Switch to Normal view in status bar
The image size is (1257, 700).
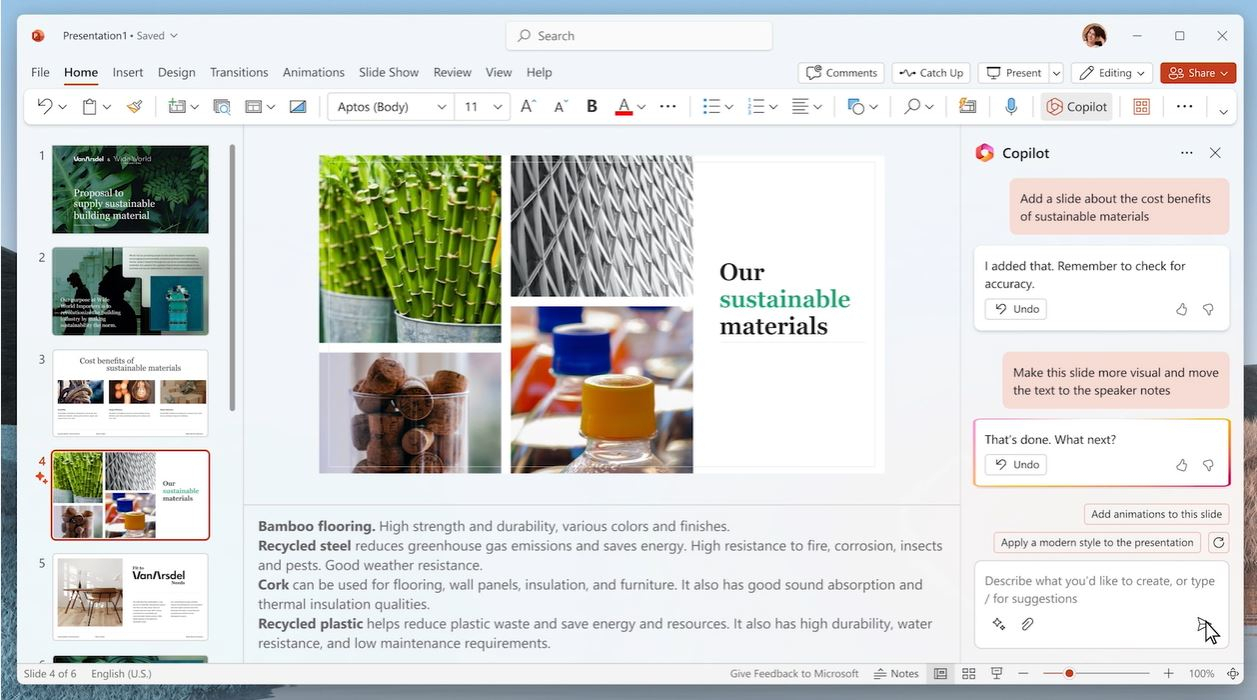tap(940, 674)
